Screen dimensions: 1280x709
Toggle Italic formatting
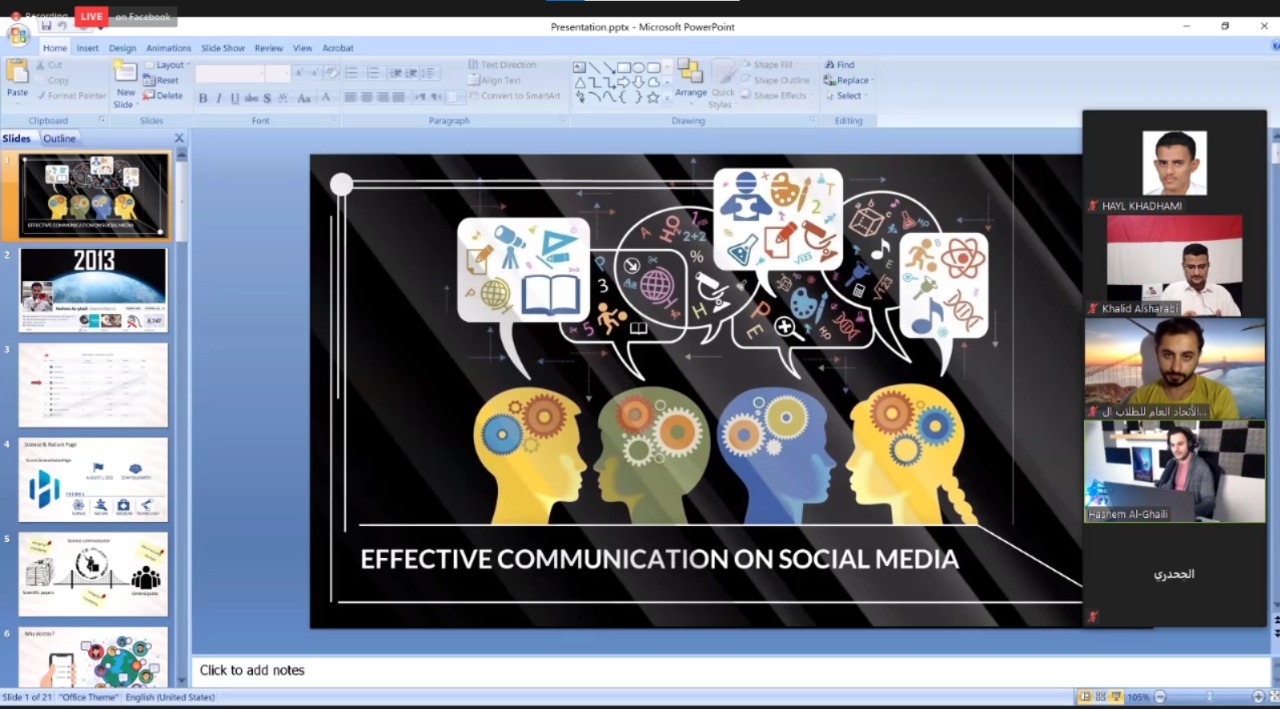click(x=219, y=98)
